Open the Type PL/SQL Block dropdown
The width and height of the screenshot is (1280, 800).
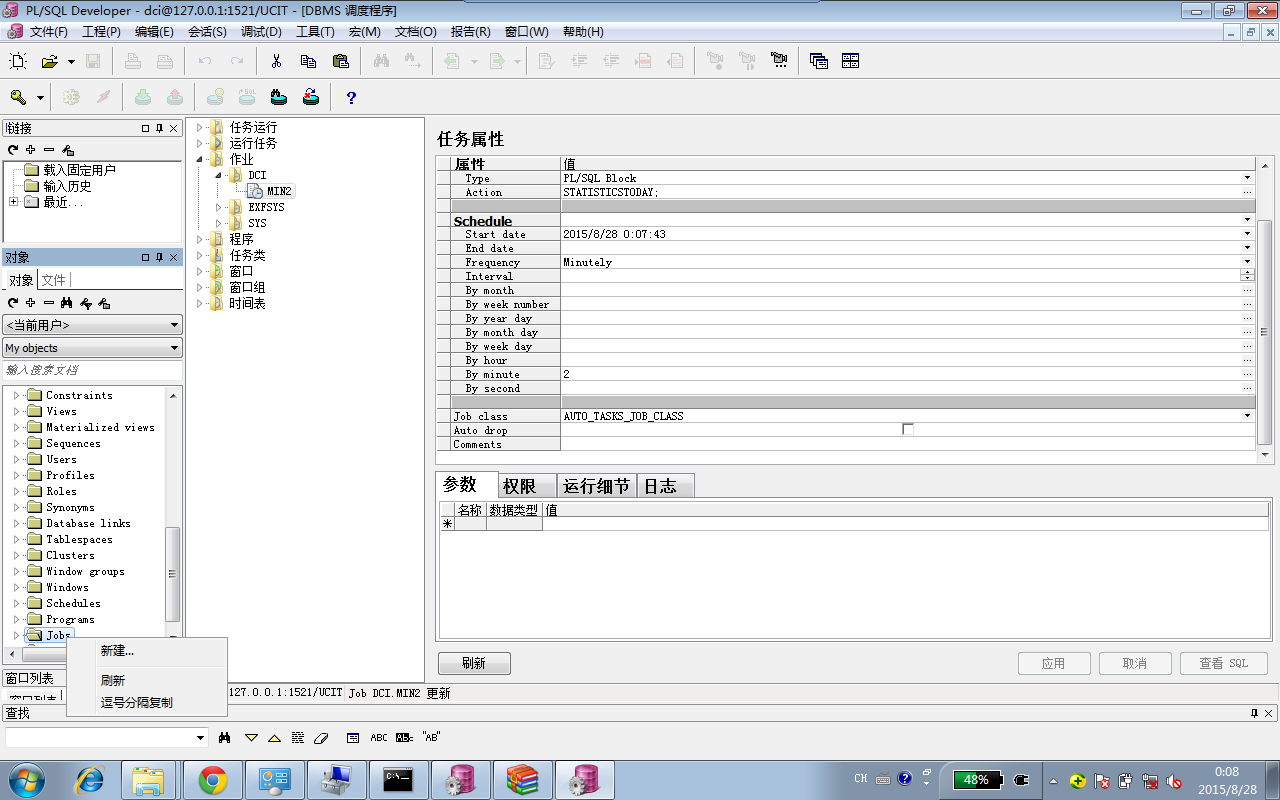(x=1248, y=178)
